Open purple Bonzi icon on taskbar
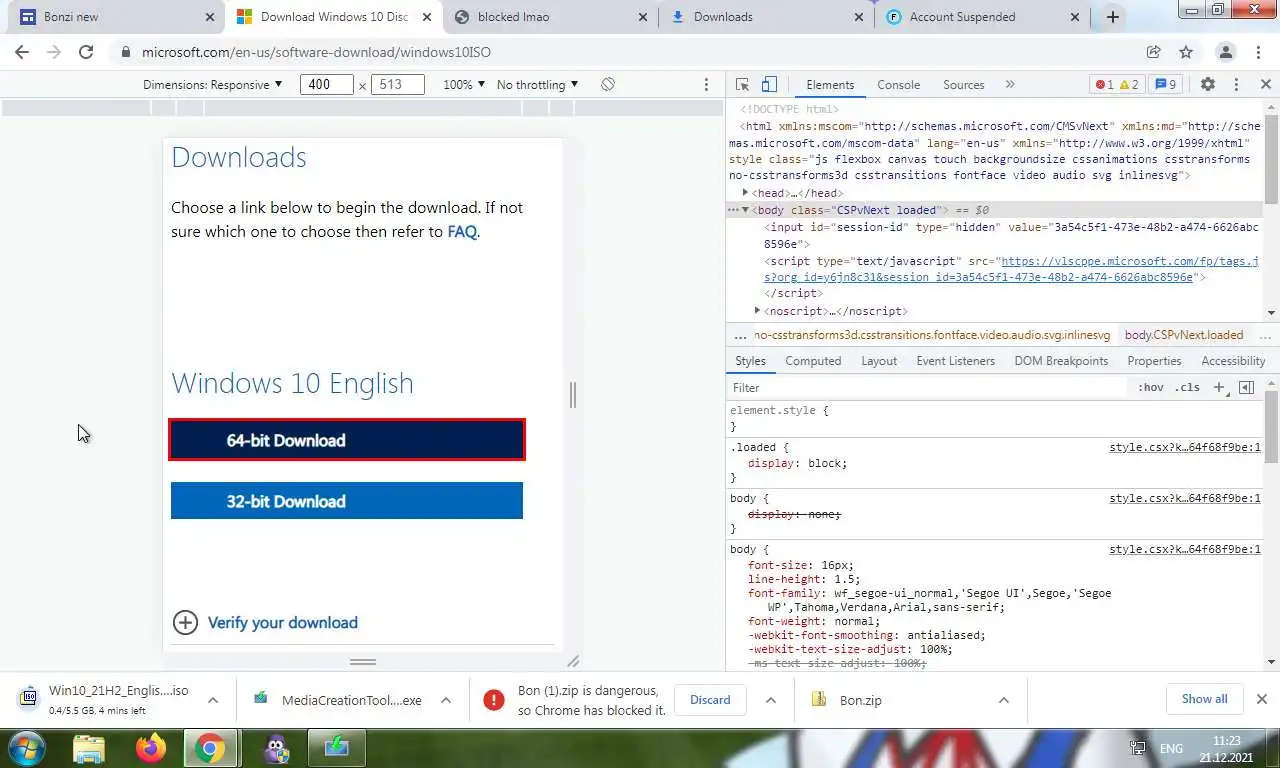Viewport: 1280px width, 768px height. click(x=277, y=748)
